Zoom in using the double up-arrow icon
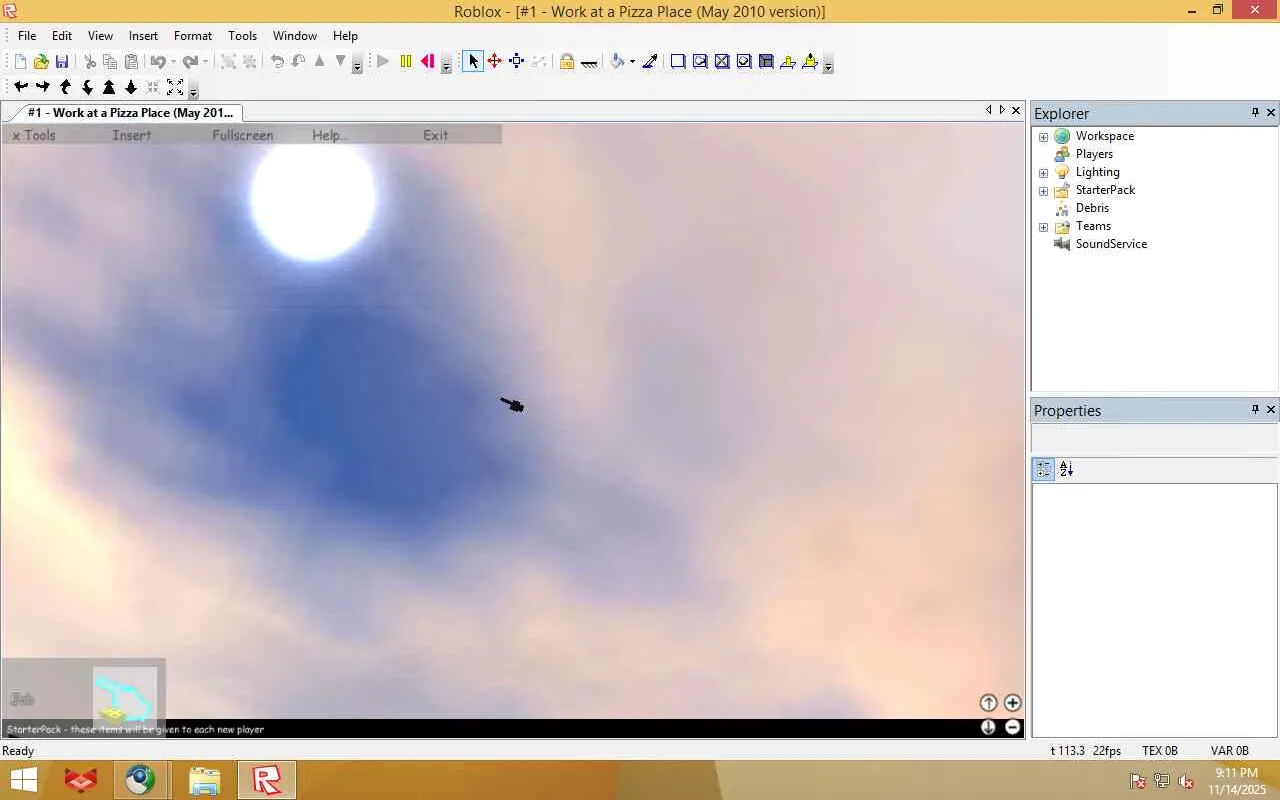This screenshot has height=800, width=1280. tap(109, 88)
